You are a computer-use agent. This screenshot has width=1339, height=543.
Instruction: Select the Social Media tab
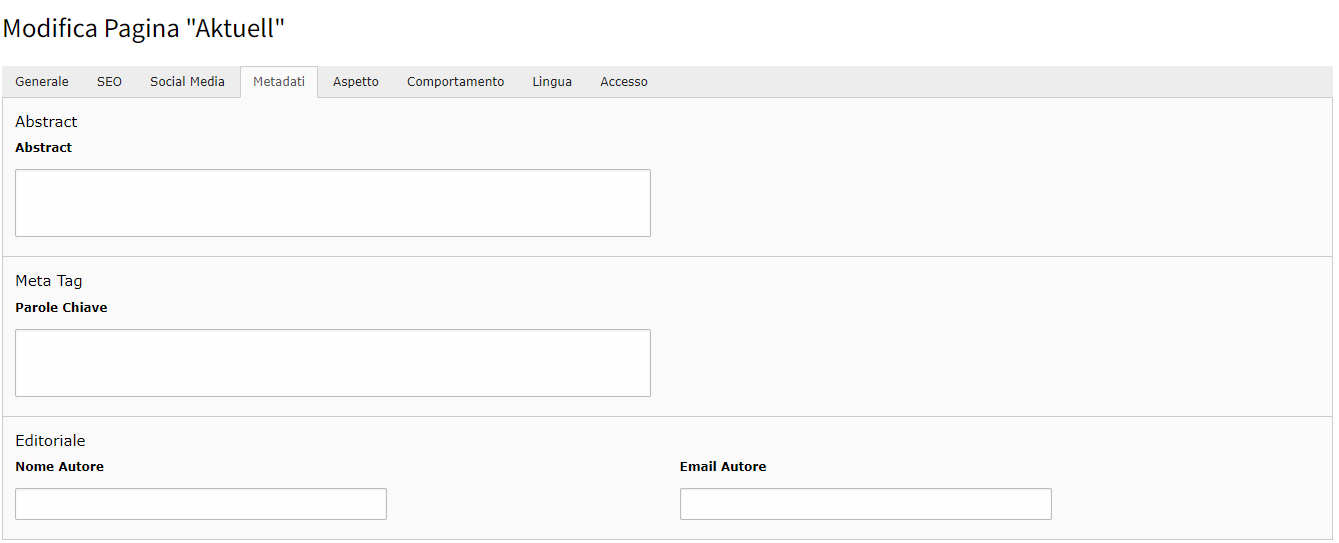click(187, 82)
